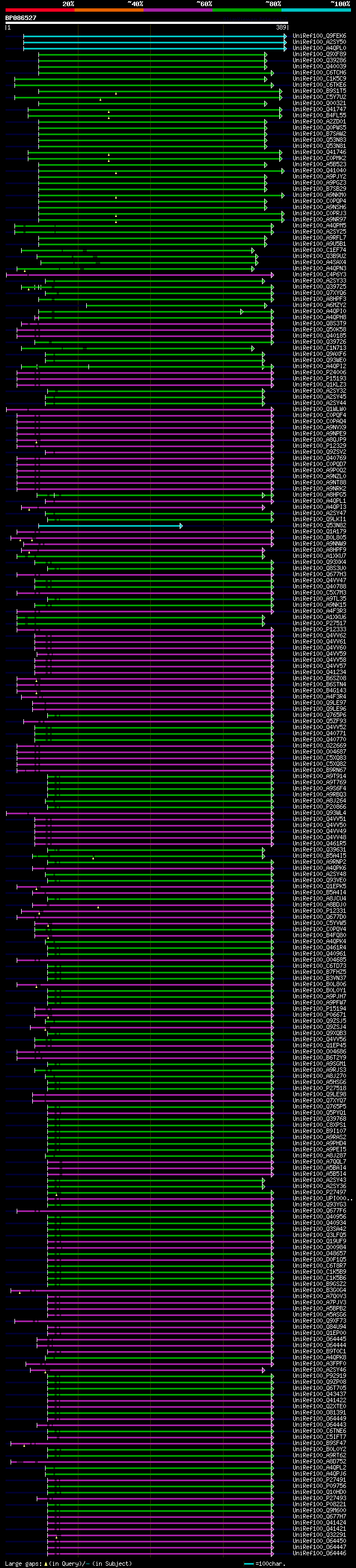Select the UniRef100_B9S1T5 label
356x1568 pixels.
319,91
